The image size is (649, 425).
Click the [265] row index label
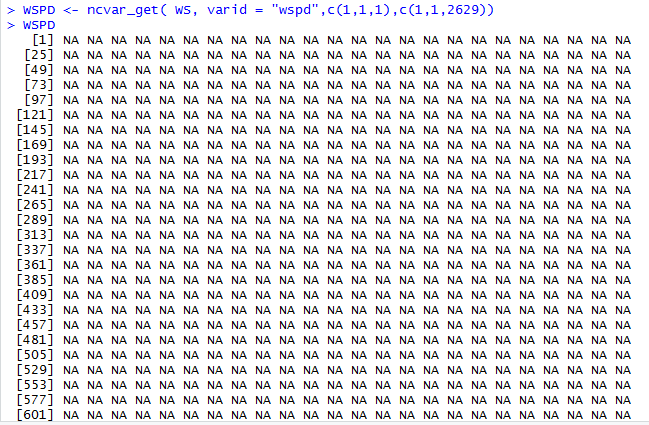point(35,205)
